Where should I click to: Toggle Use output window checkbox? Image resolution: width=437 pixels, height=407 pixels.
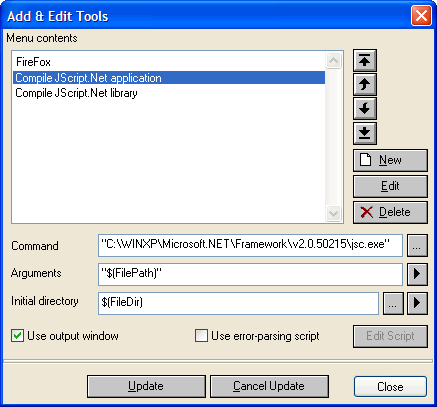[17, 336]
